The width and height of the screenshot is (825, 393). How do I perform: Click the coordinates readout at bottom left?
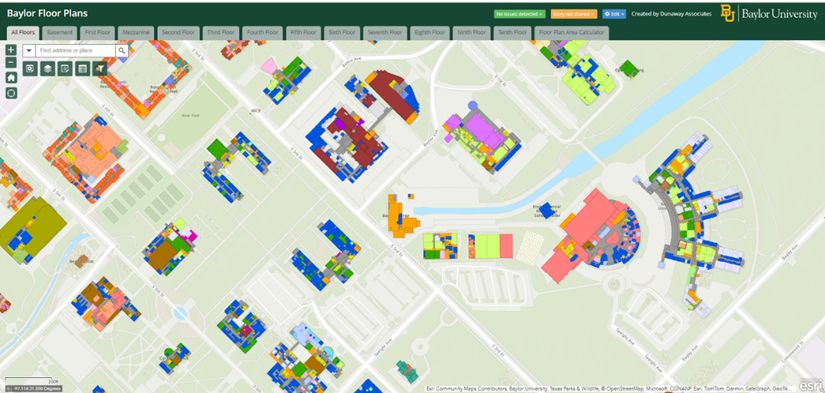pos(34,389)
